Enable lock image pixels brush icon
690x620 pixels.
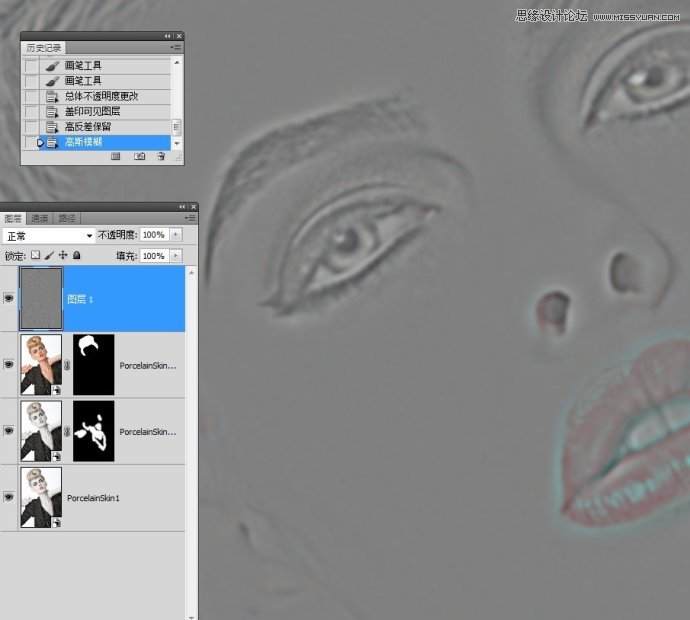(x=49, y=256)
